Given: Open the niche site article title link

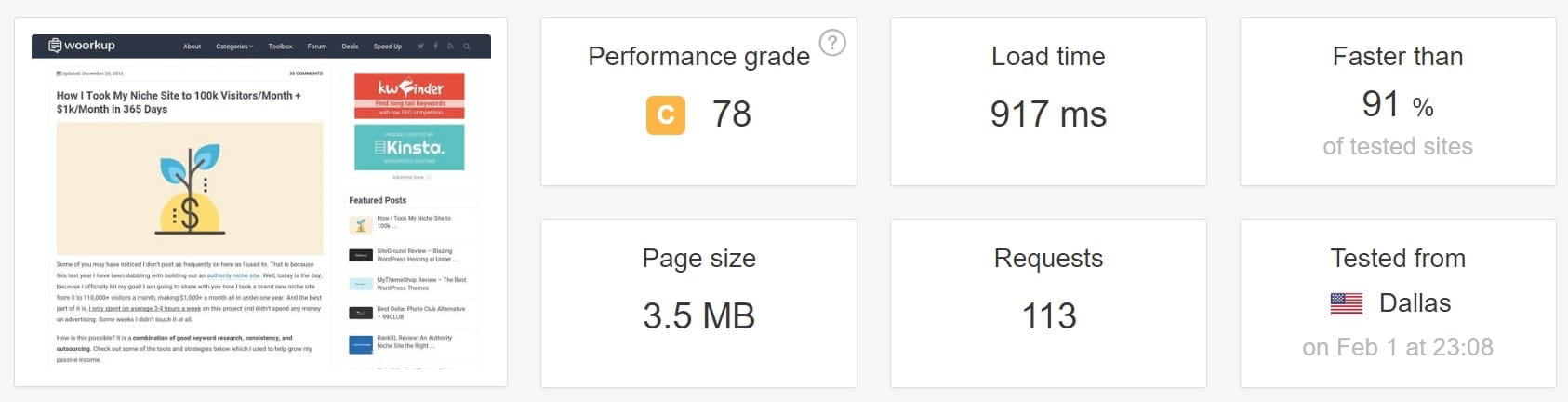Looking at the screenshot, I should click(x=179, y=102).
